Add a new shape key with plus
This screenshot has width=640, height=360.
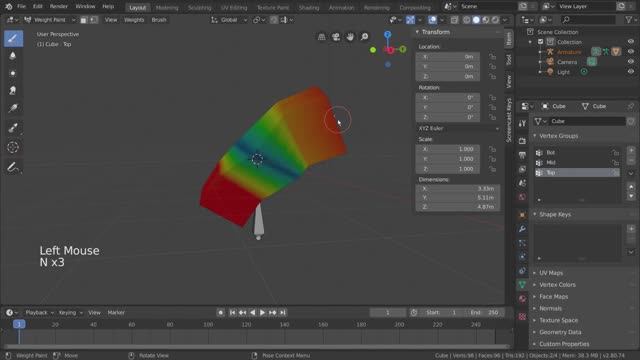pyautogui.click(x=631, y=229)
